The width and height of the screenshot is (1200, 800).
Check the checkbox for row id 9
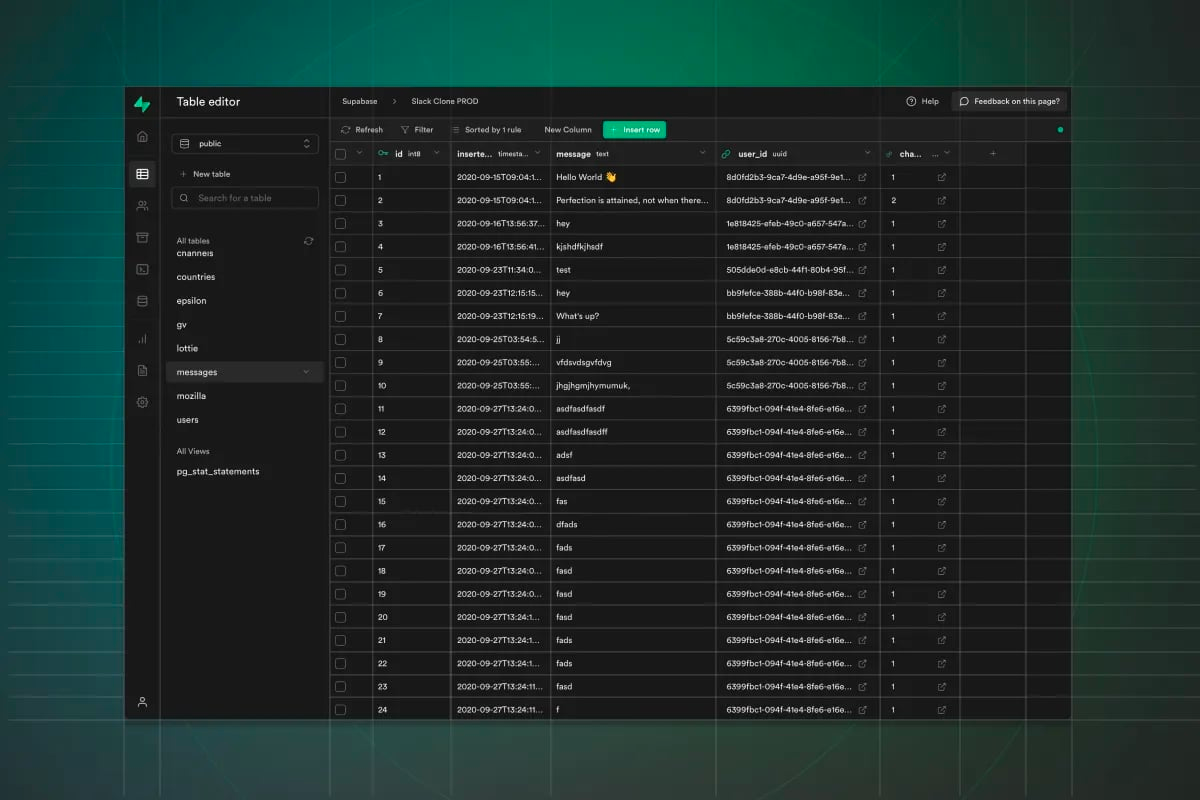click(x=341, y=363)
